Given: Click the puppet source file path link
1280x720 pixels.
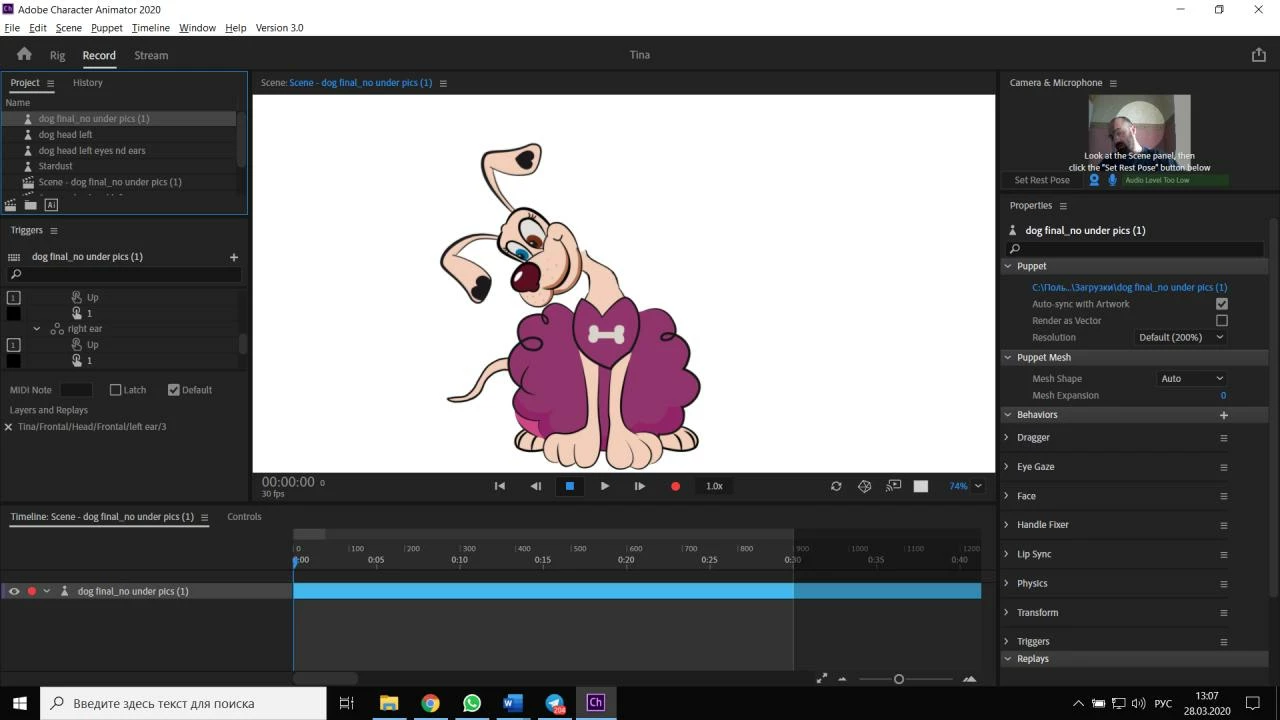Looking at the screenshot, I should [x=1130, y=288].
